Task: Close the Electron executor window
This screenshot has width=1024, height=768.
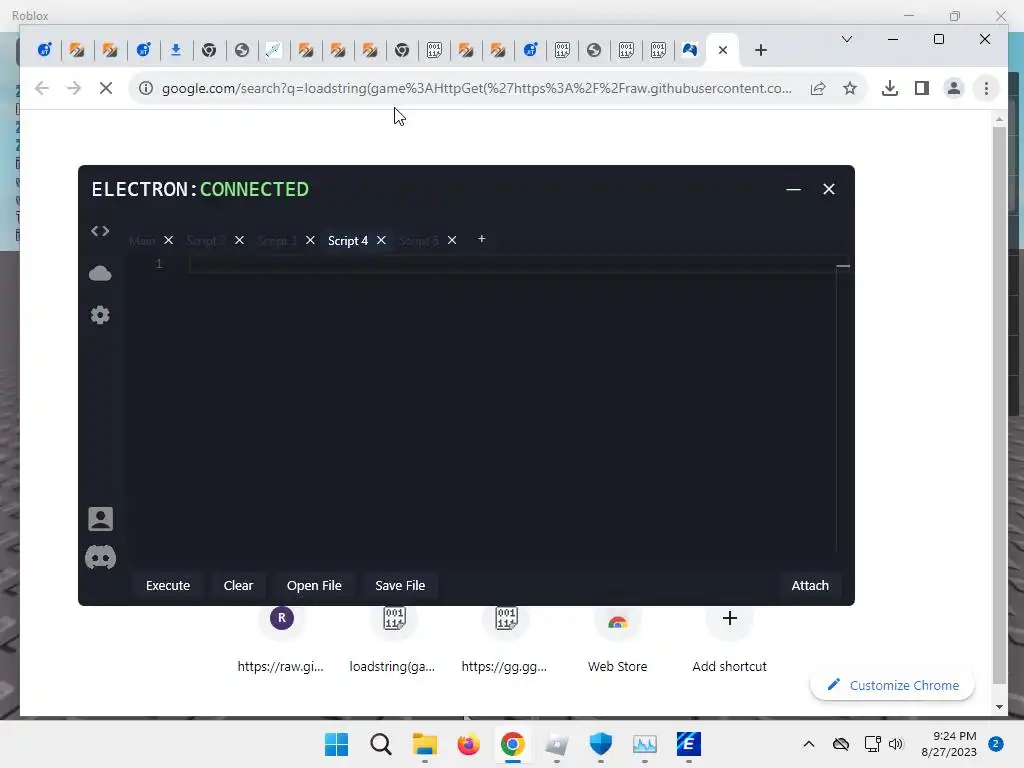Action: tap(829, 189)
